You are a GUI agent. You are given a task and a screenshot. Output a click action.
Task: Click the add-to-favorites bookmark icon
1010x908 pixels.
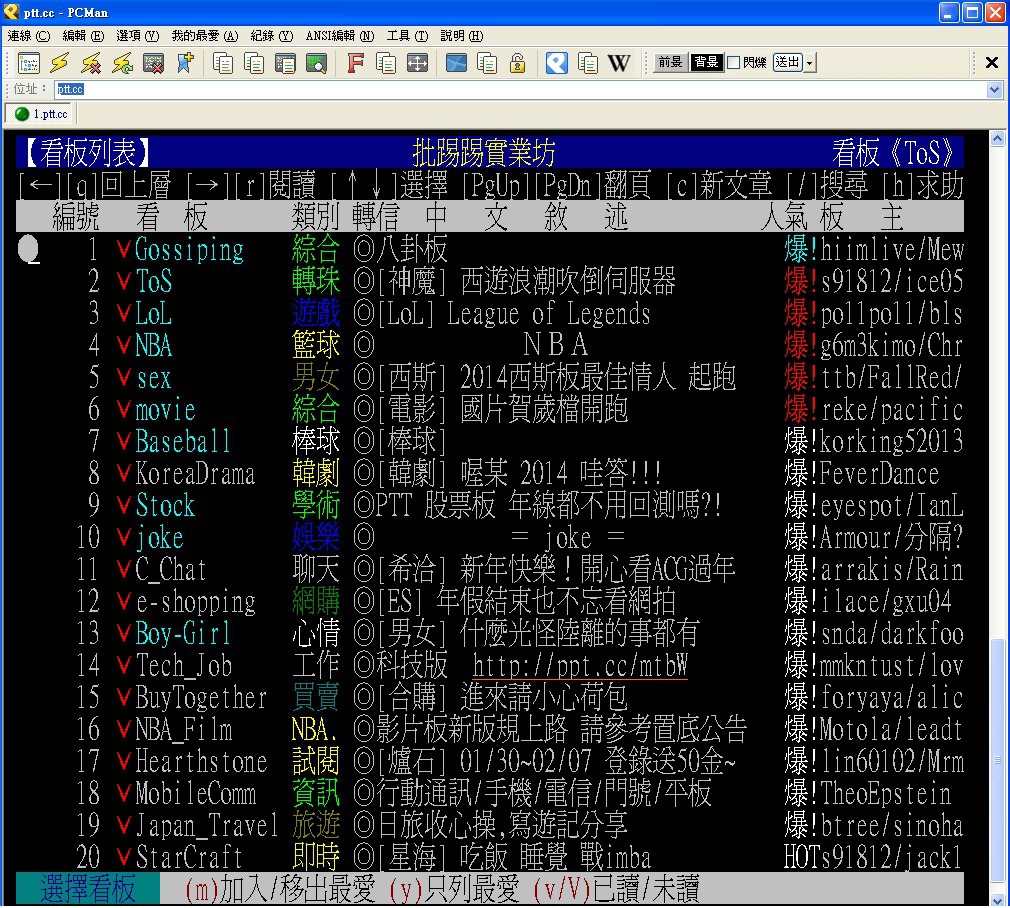(x=185, y=63)
